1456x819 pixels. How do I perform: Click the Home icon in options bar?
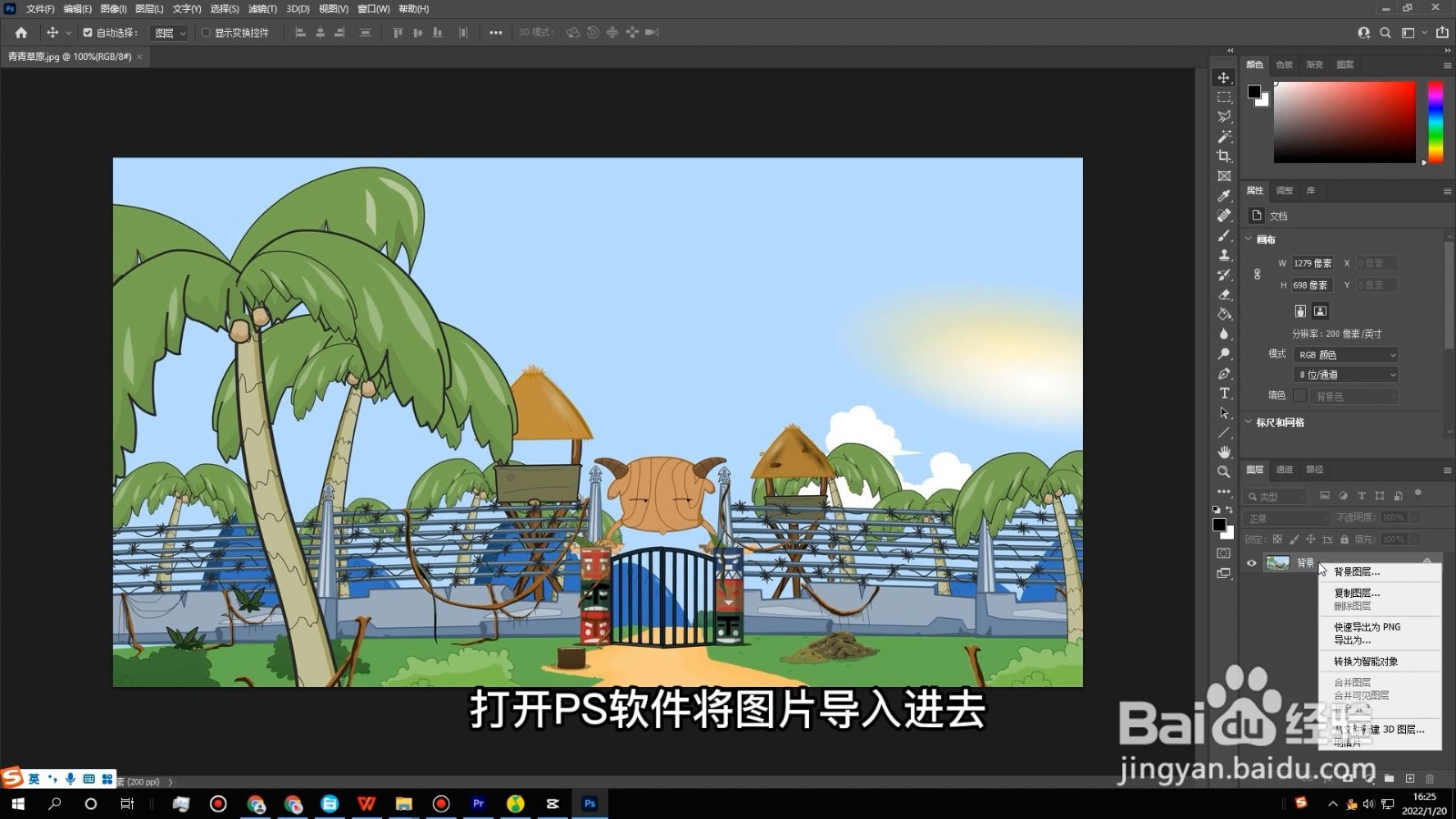(21, 33)
